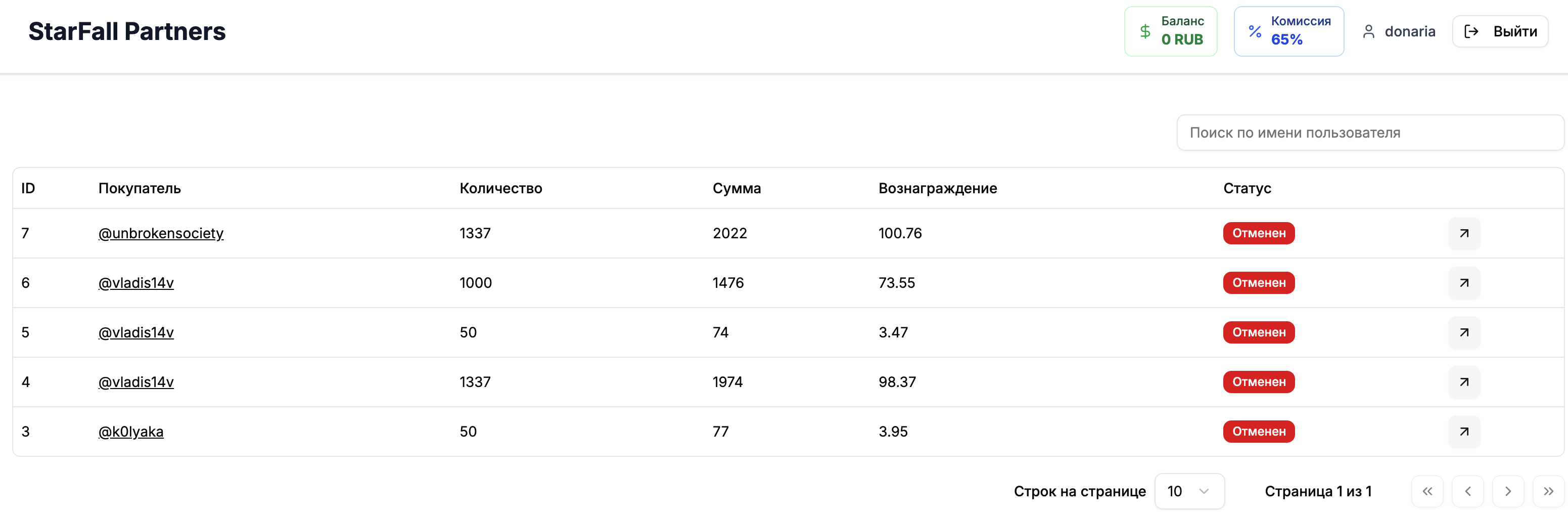Go to previous page with left chevron
Screen dimensions: 1568x512
(1467, 491)
